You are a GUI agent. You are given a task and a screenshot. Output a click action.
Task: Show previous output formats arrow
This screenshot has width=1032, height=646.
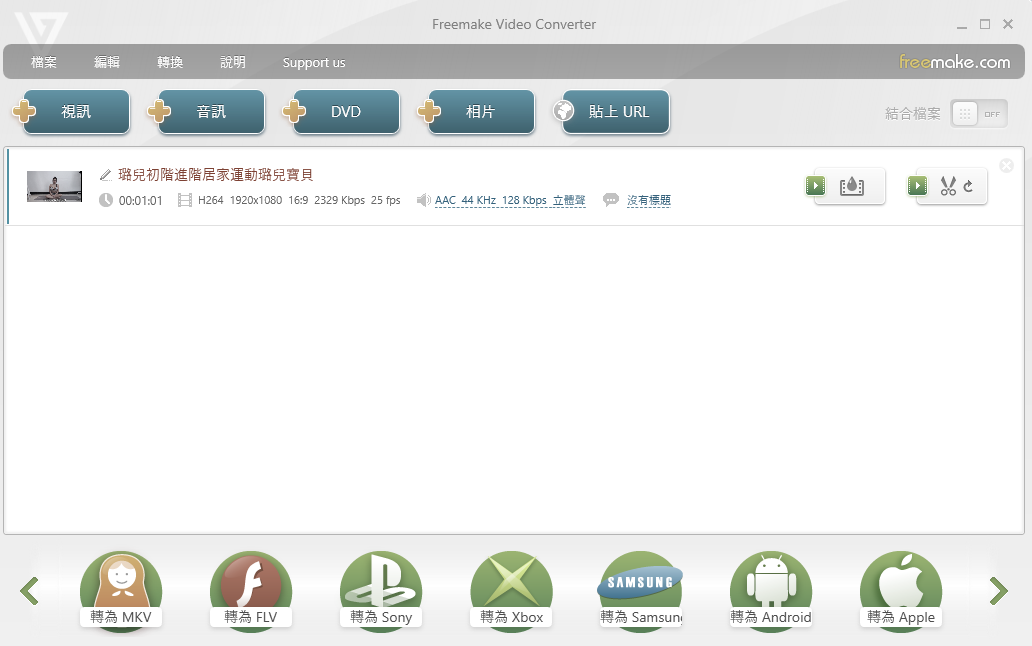coord(30,591)
